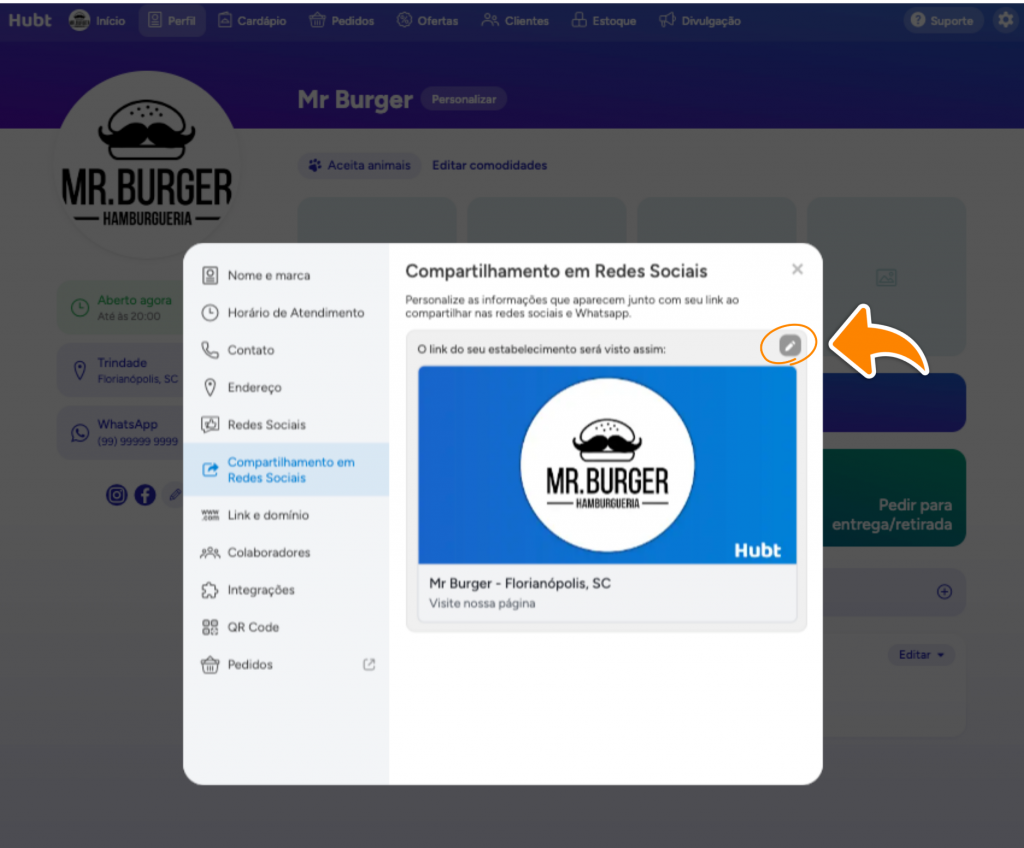The image size is (1024, 848).
Task: Click the external link icon beside Pedidos
Action: [x=369, y=664]
